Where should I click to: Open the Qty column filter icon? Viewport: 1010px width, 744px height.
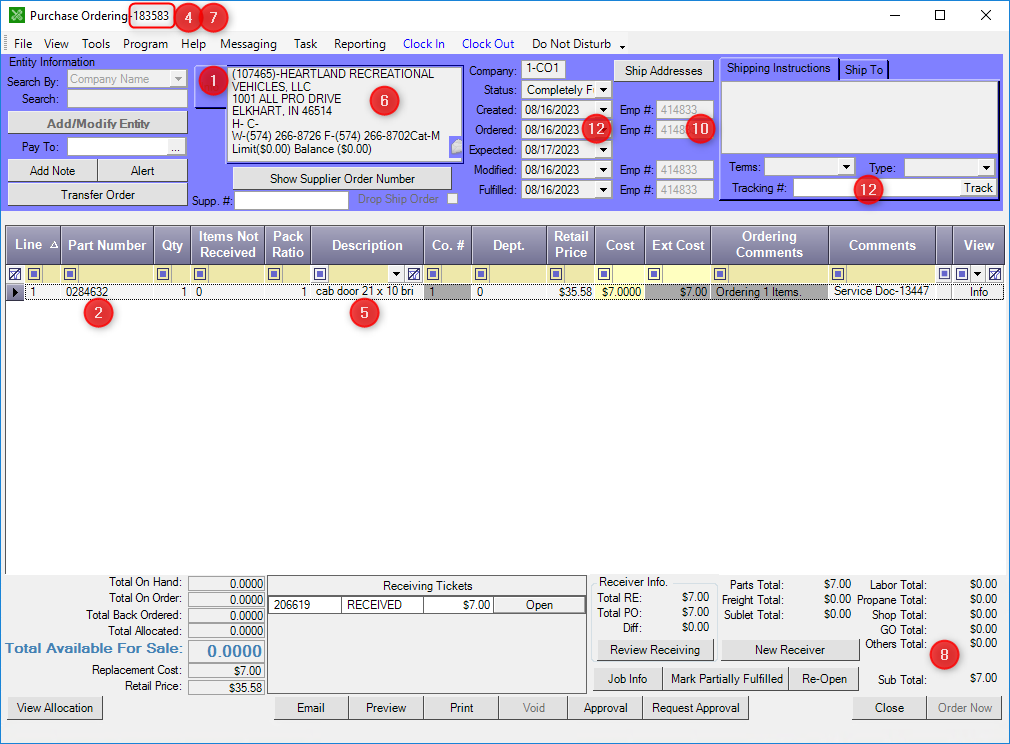tap(163, 274)
